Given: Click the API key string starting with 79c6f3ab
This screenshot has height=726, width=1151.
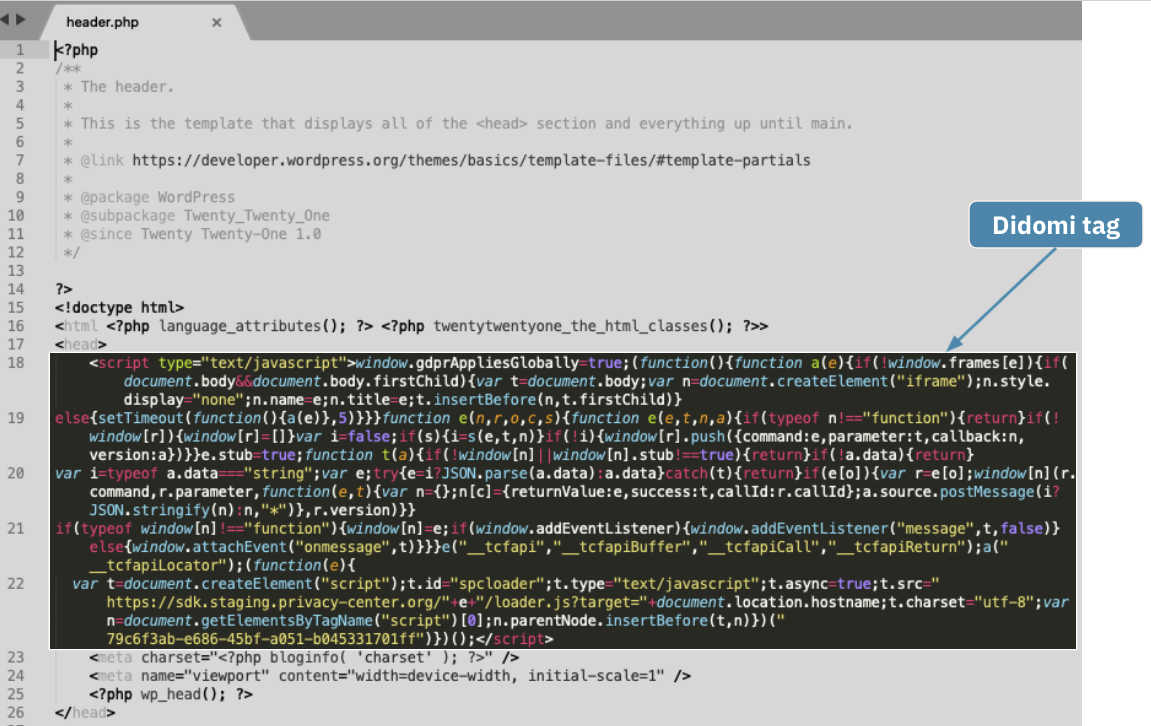Looking at the screenshot, I should coord(266,639).
